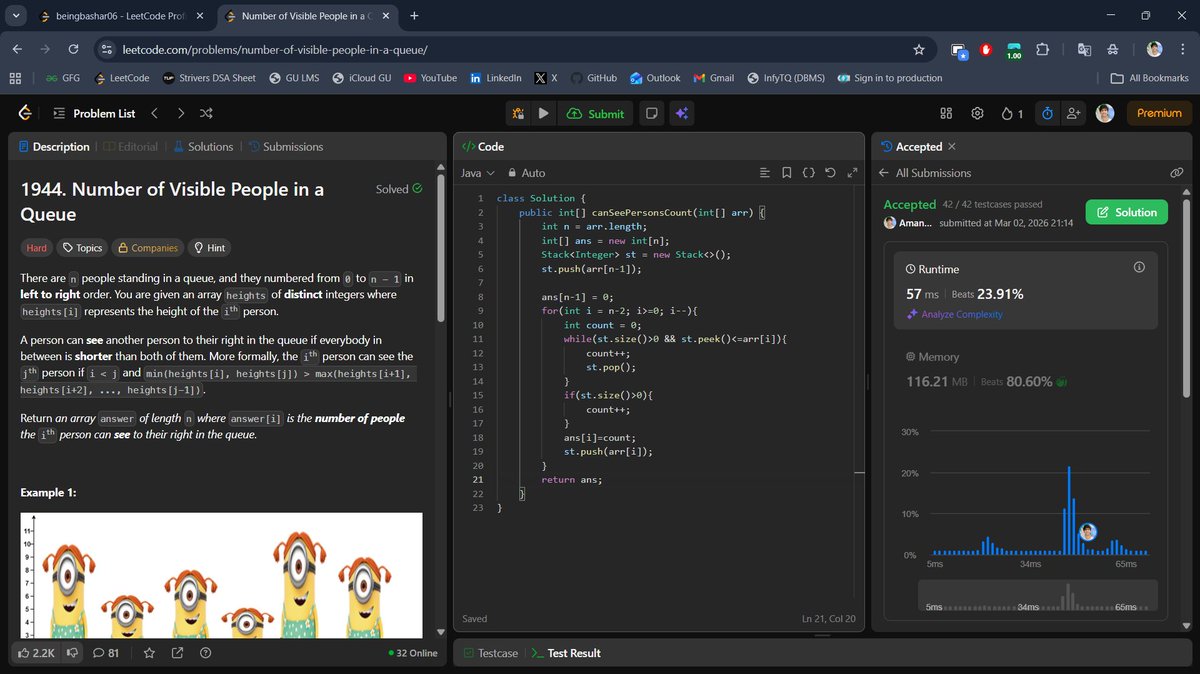Screen dimensions: 1200x674
Task: Like the problem thumbs up
Action: point(37,652)
